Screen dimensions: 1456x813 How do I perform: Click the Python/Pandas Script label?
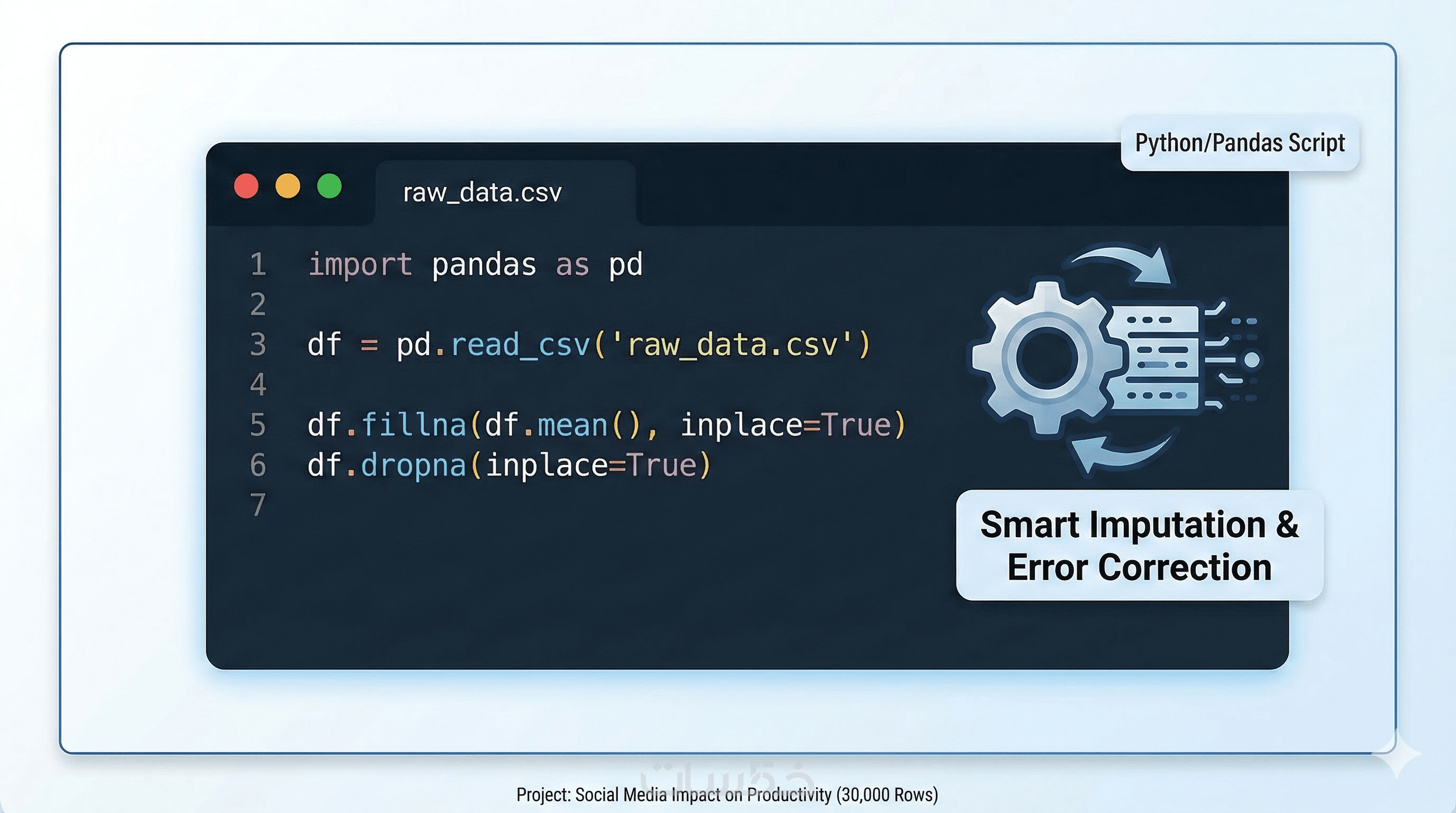click(x=1240, y=143)
